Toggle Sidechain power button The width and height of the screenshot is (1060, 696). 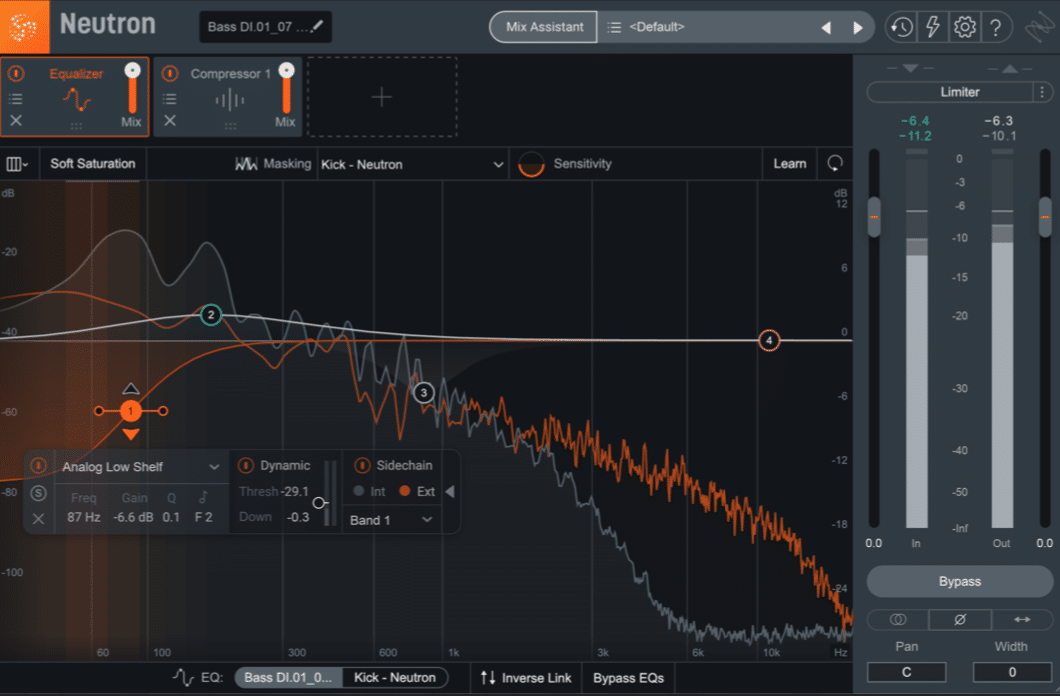tap(362, 466)
